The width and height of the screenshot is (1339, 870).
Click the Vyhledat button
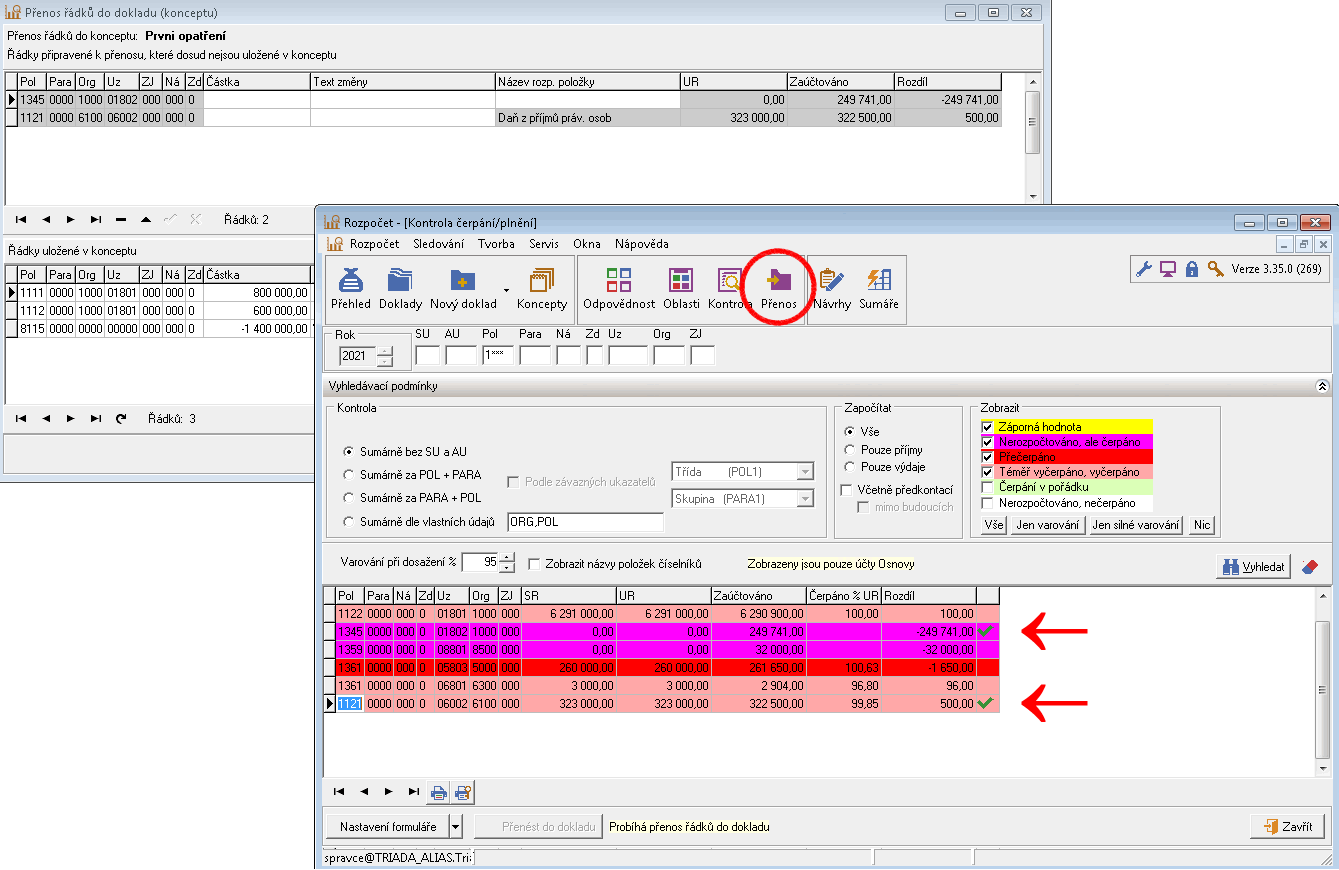click(1253, 566)
